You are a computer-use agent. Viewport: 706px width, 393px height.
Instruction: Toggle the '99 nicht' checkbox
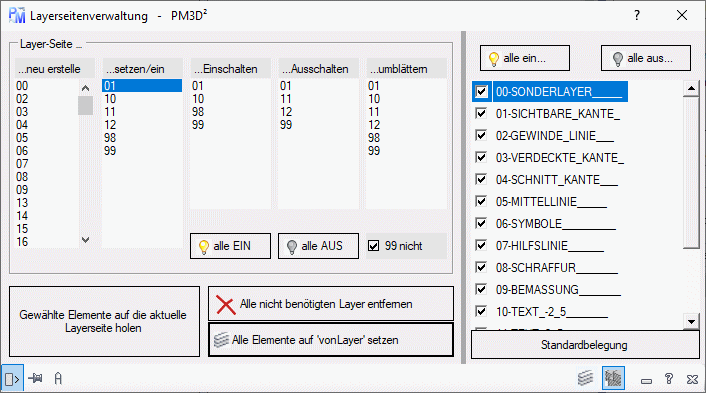tap(373, 246)
